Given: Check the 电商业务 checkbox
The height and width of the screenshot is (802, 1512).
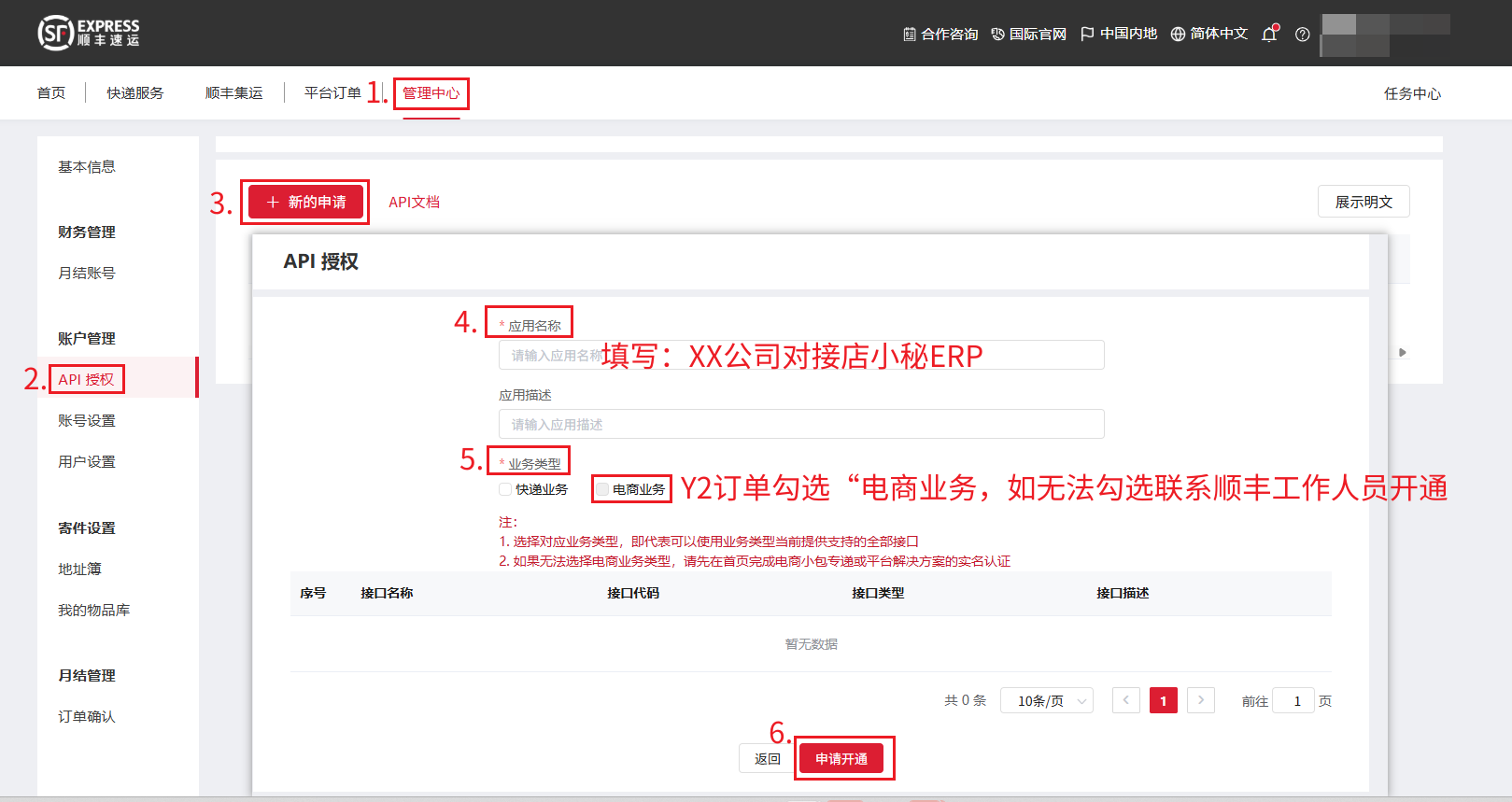Looking at the screenshot, I should (x=602, y=489).
